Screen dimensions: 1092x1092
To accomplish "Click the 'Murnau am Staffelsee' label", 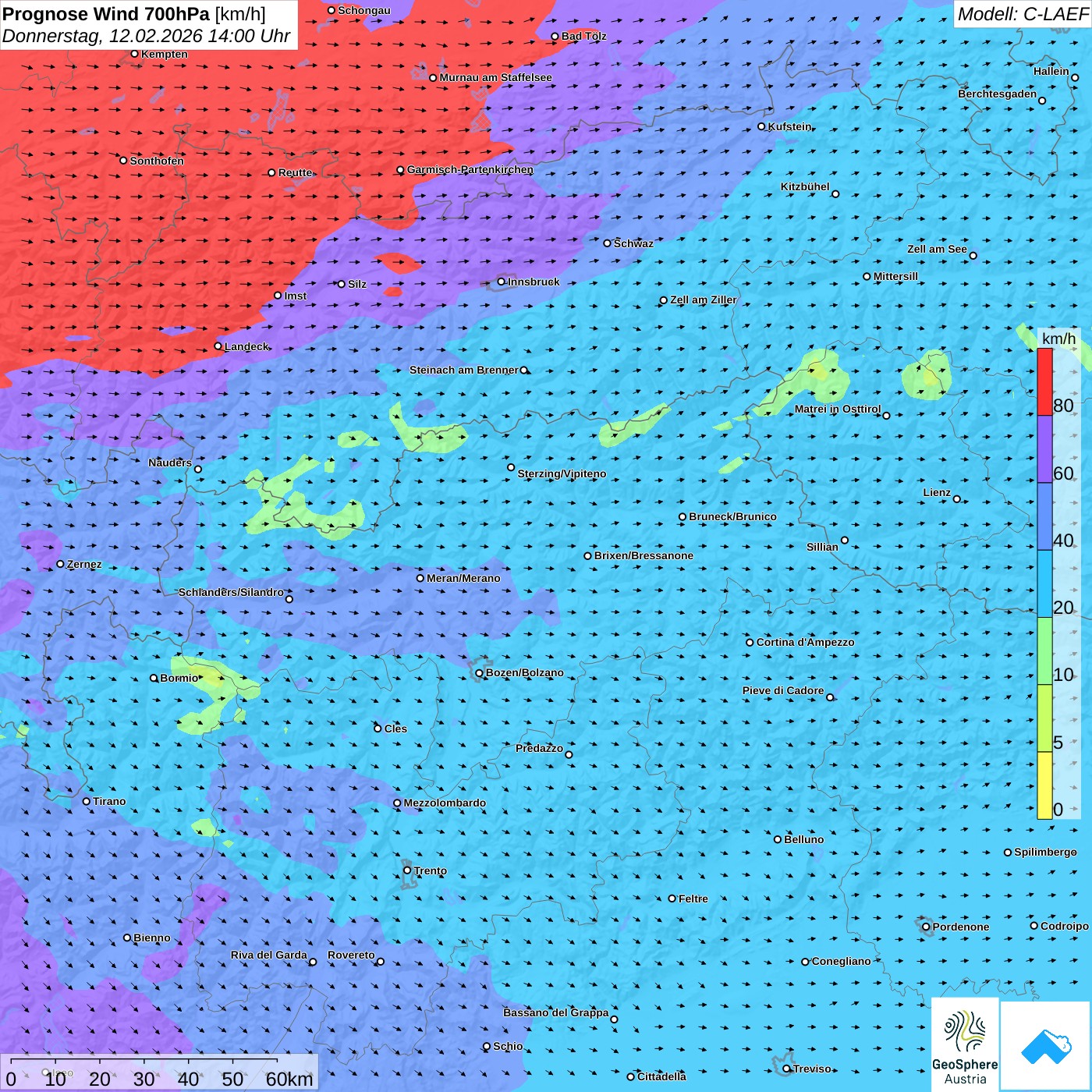I will 495,77.
